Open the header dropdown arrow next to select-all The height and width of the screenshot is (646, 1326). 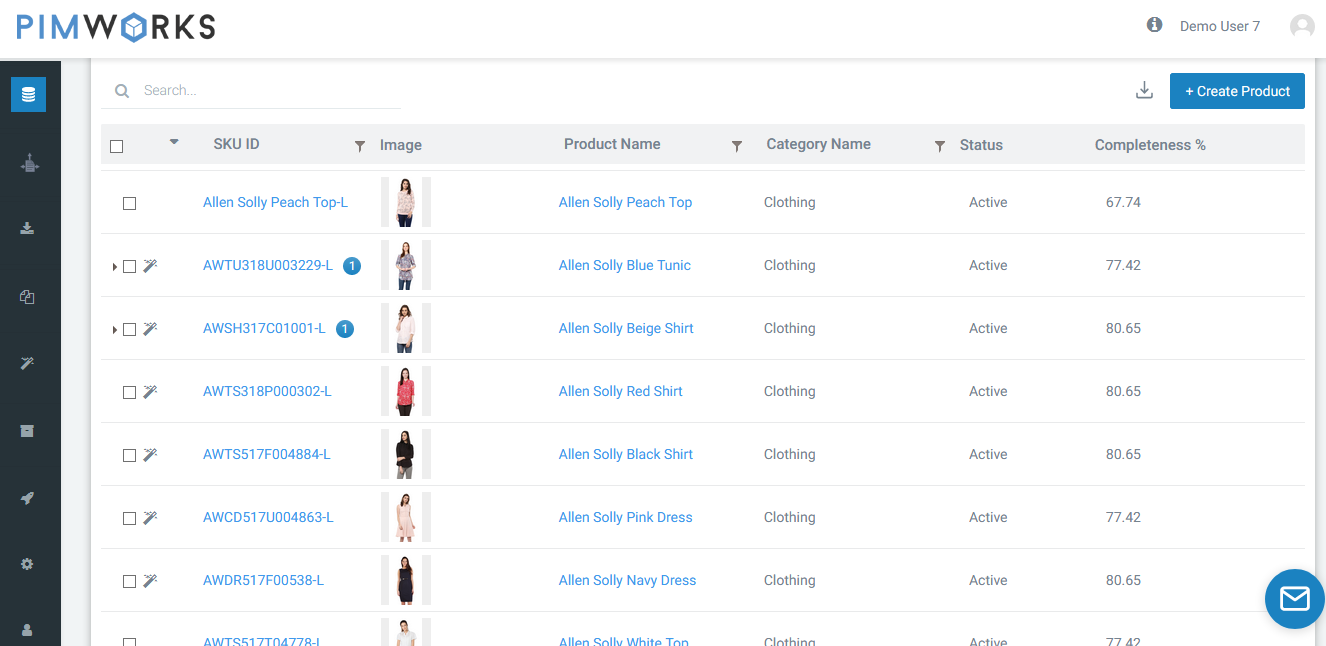pos(174,142)
